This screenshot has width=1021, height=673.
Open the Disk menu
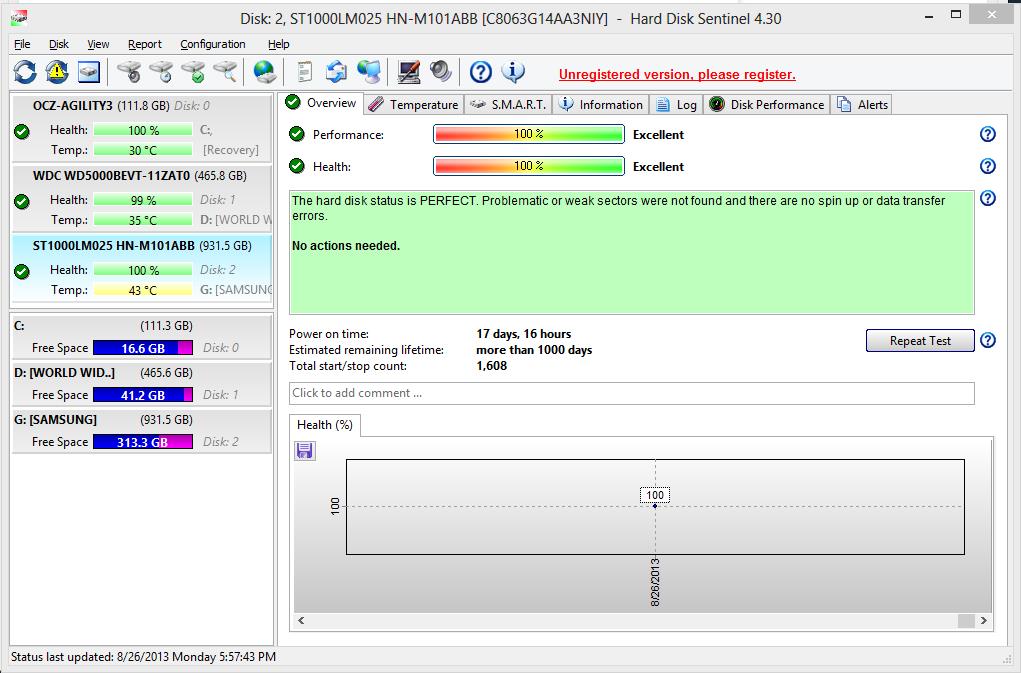point(59,44)
